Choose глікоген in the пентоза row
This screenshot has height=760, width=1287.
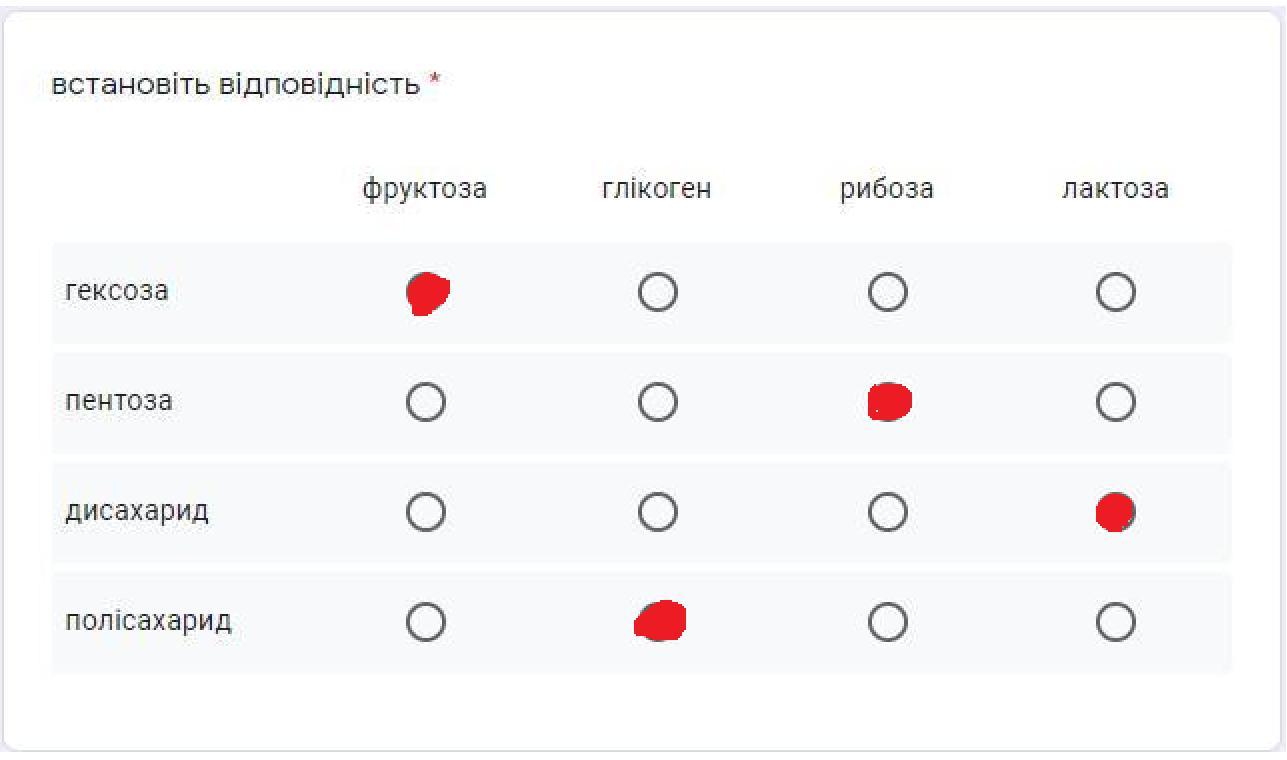pyautogui.click(x=658, y=403)
